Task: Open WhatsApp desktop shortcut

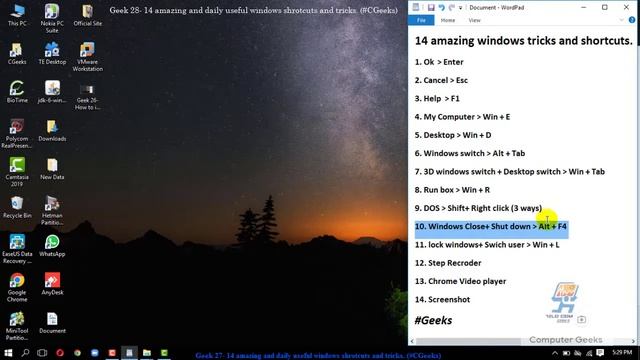Action: pyautogui.click(x=52, y=246)
